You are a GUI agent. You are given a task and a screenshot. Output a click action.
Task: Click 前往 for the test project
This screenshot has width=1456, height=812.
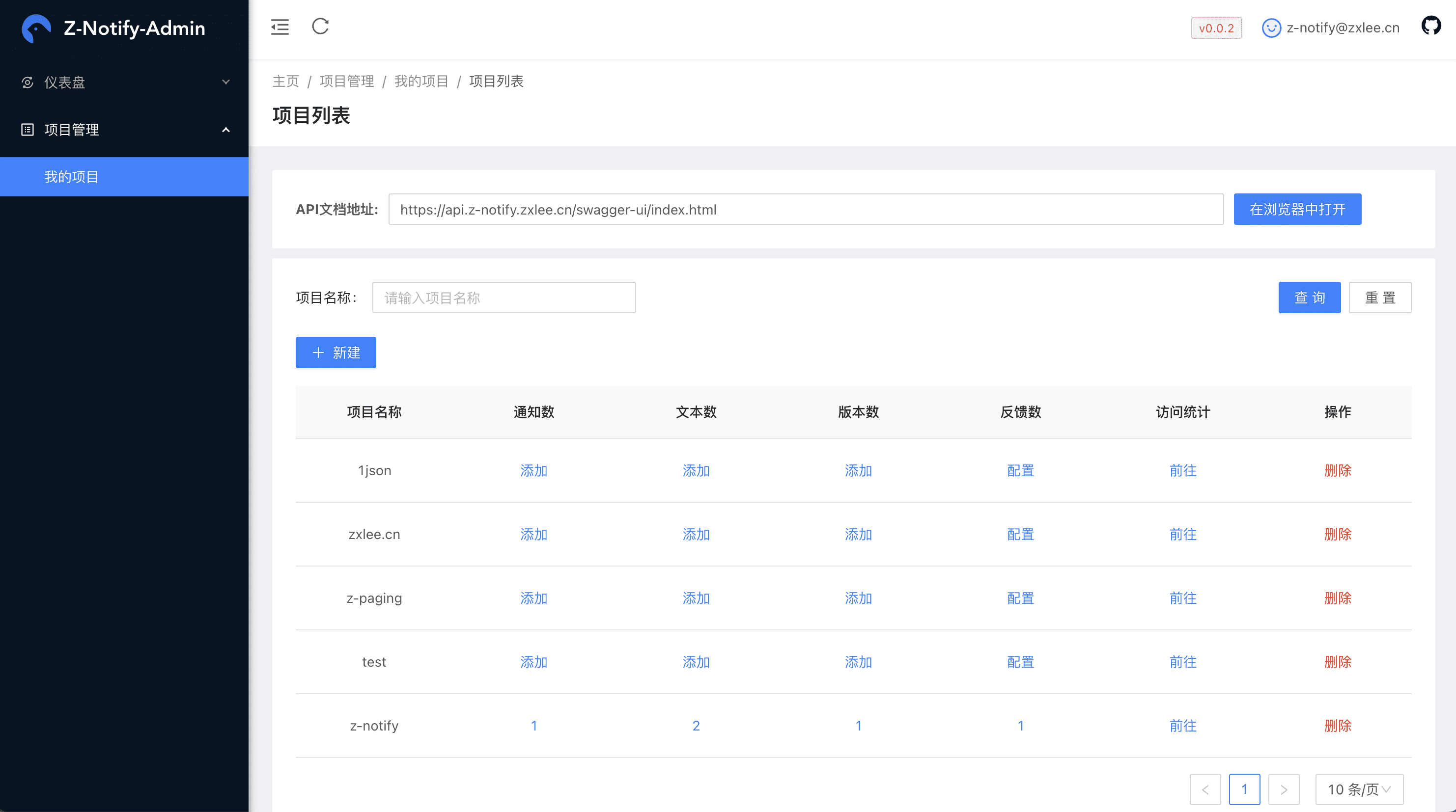tap(1183, 662)
